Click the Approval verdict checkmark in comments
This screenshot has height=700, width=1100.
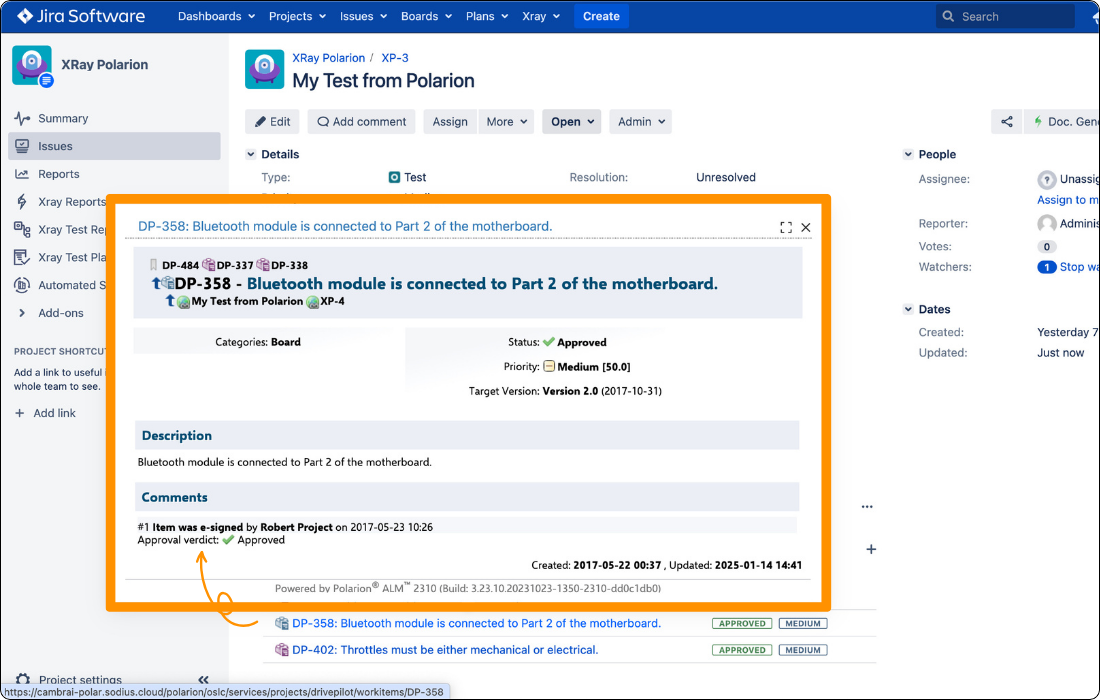228,540
